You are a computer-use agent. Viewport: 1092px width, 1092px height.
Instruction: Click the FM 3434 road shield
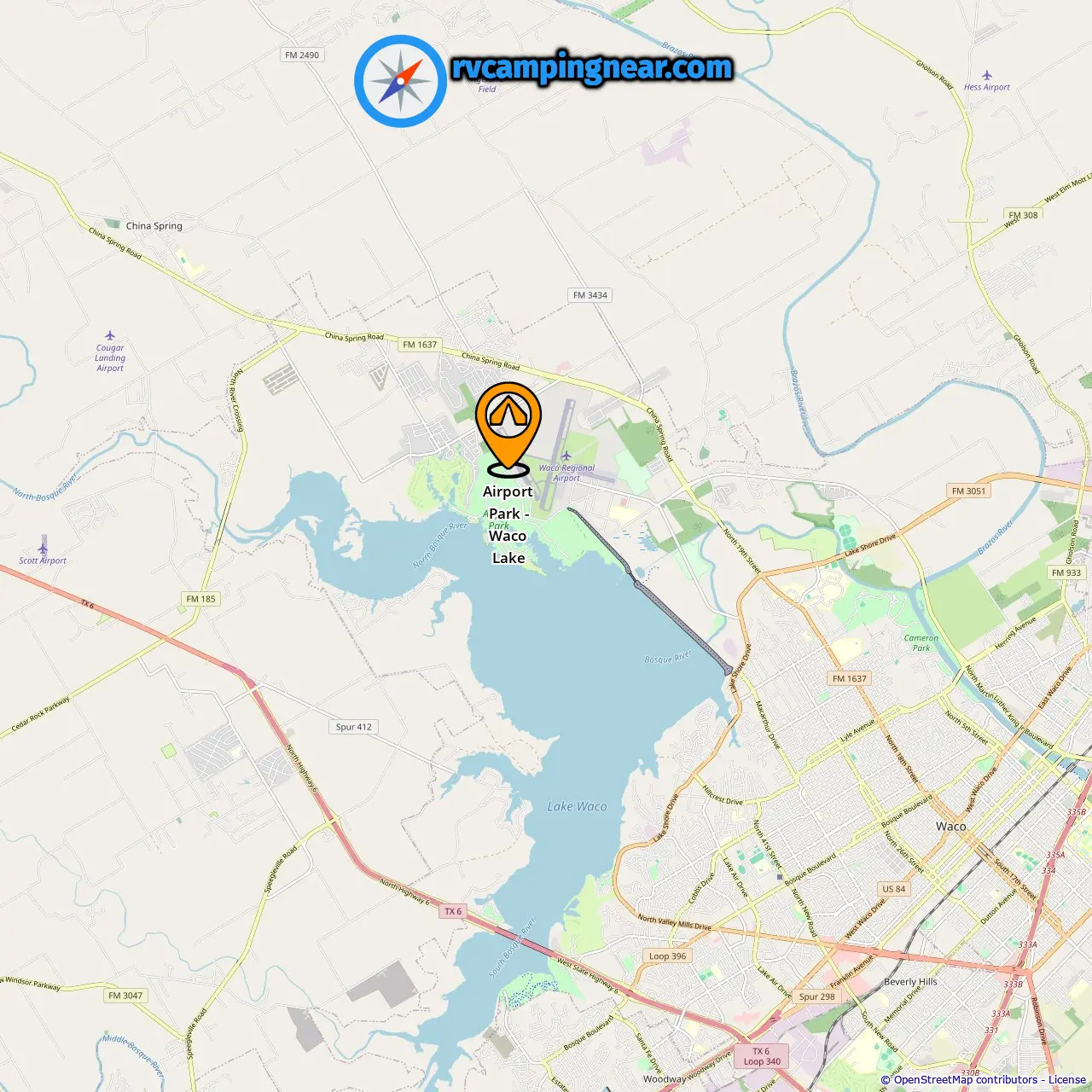(x=590, y=295)
